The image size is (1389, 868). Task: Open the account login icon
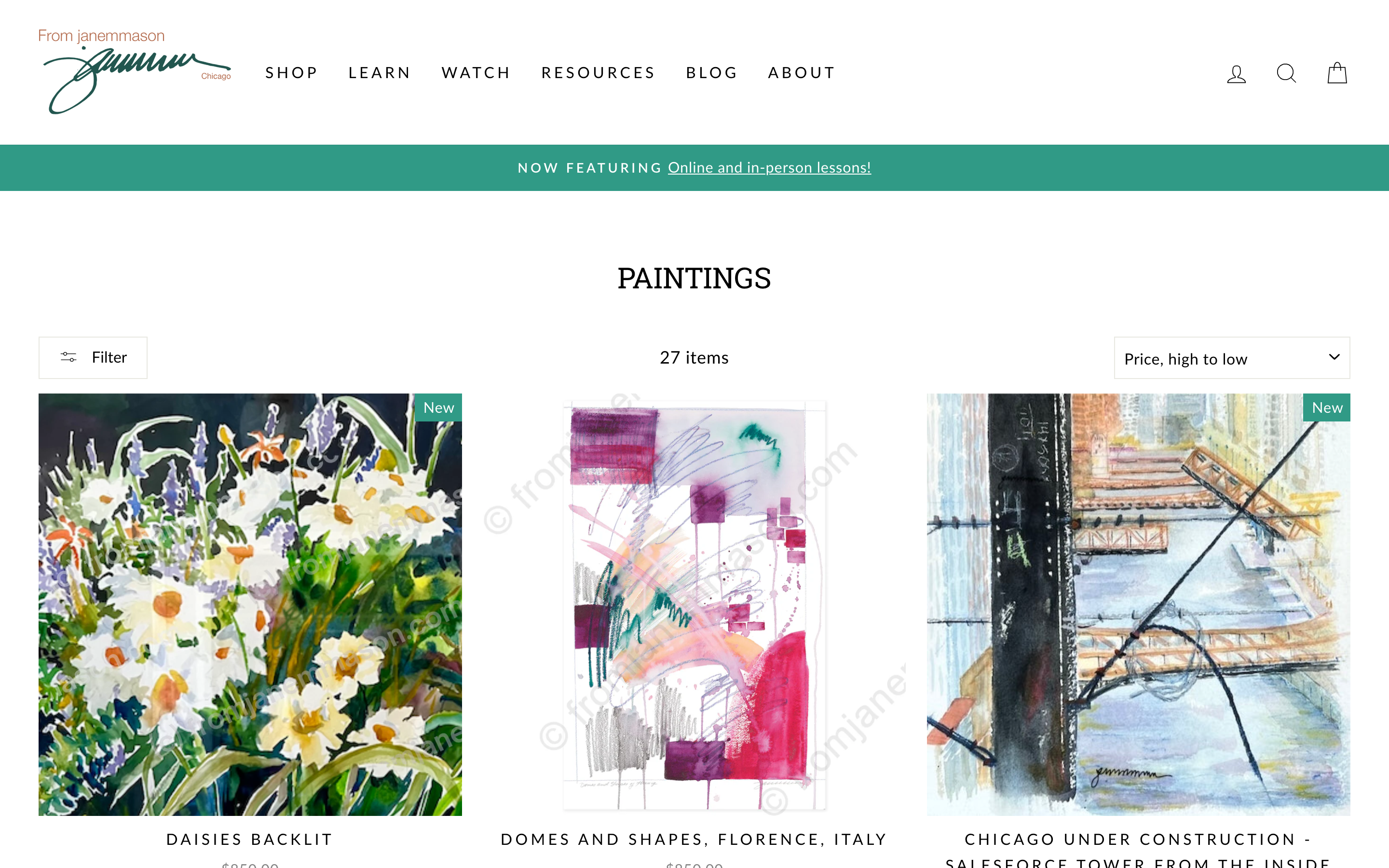pyautogui.click(x=1236, y=73)
